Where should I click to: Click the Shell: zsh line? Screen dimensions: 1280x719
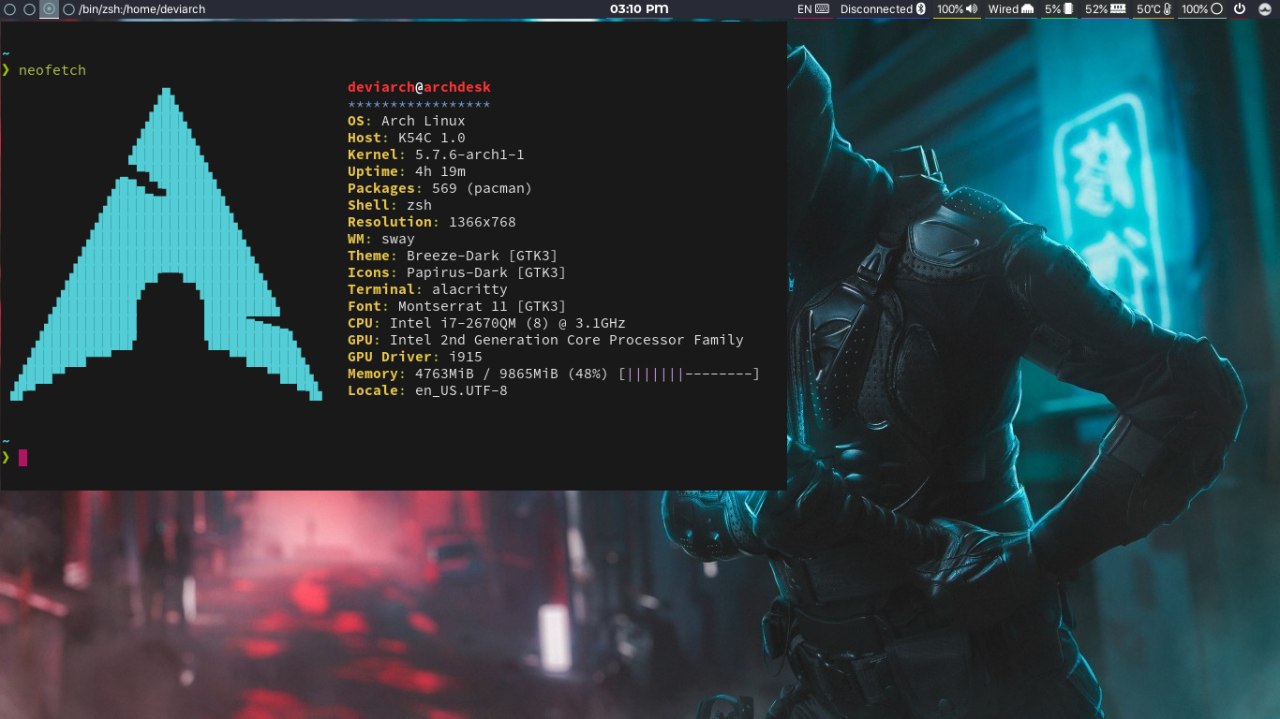[390, 205]
